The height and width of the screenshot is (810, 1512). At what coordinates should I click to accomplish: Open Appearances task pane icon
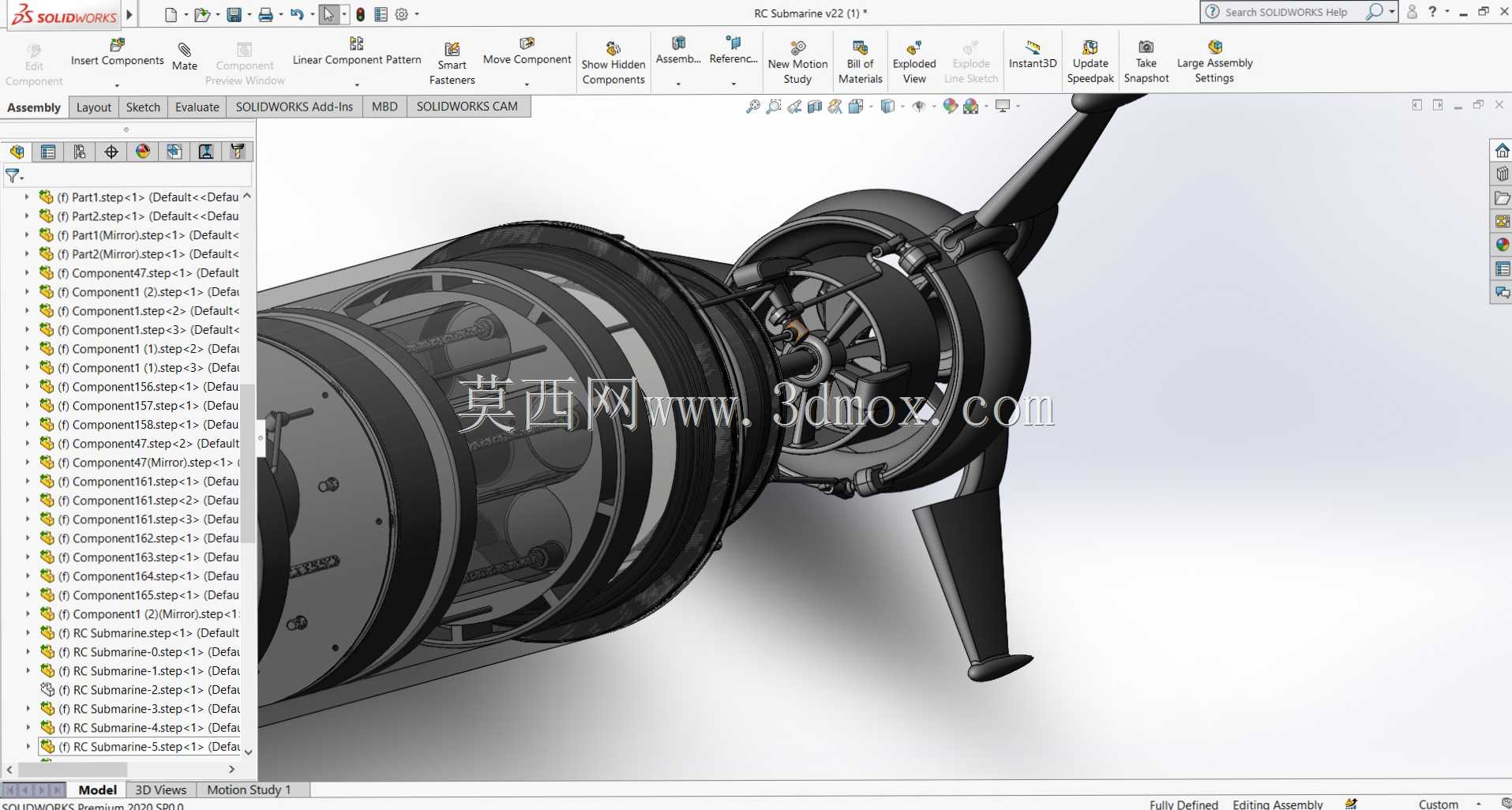pos(1502,245)
